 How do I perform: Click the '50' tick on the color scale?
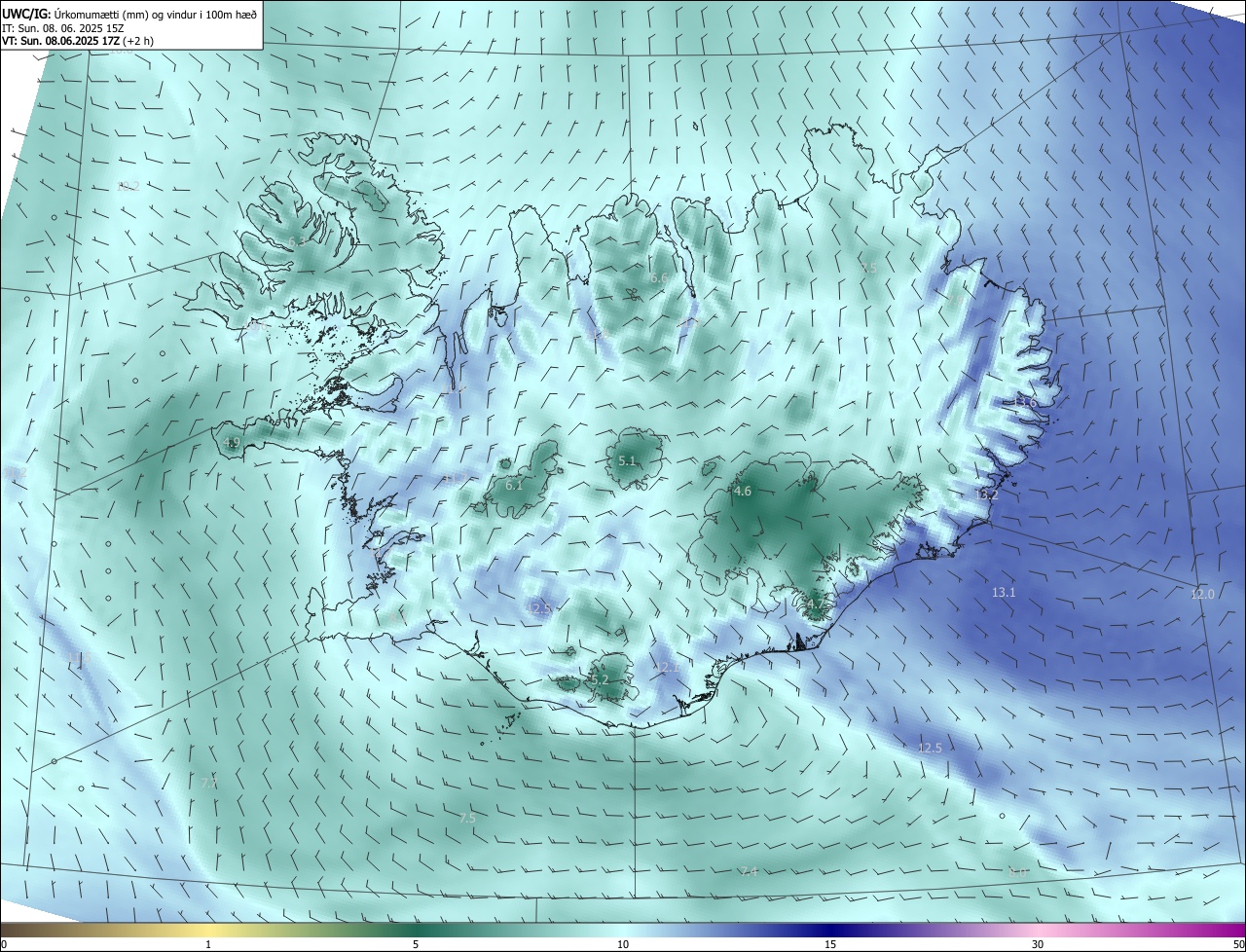tap(1238, 944)
